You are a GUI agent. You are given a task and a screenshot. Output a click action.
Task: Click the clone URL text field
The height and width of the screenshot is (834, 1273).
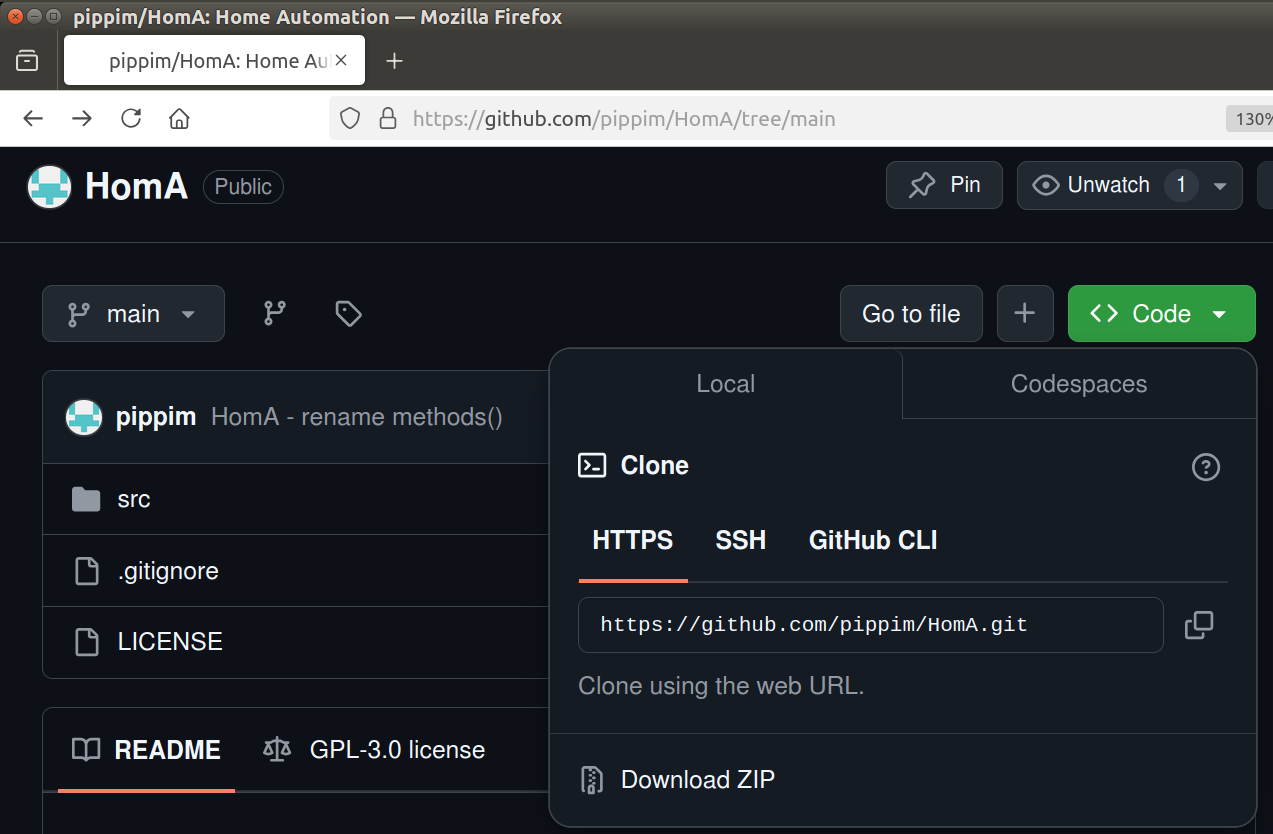(871, 625)
